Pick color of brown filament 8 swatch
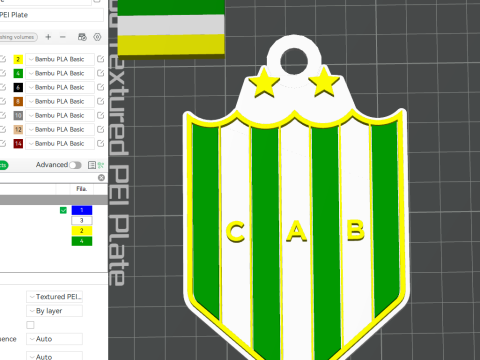The width and height of the screenshot is (480, 360). click(x=18, y=101)
